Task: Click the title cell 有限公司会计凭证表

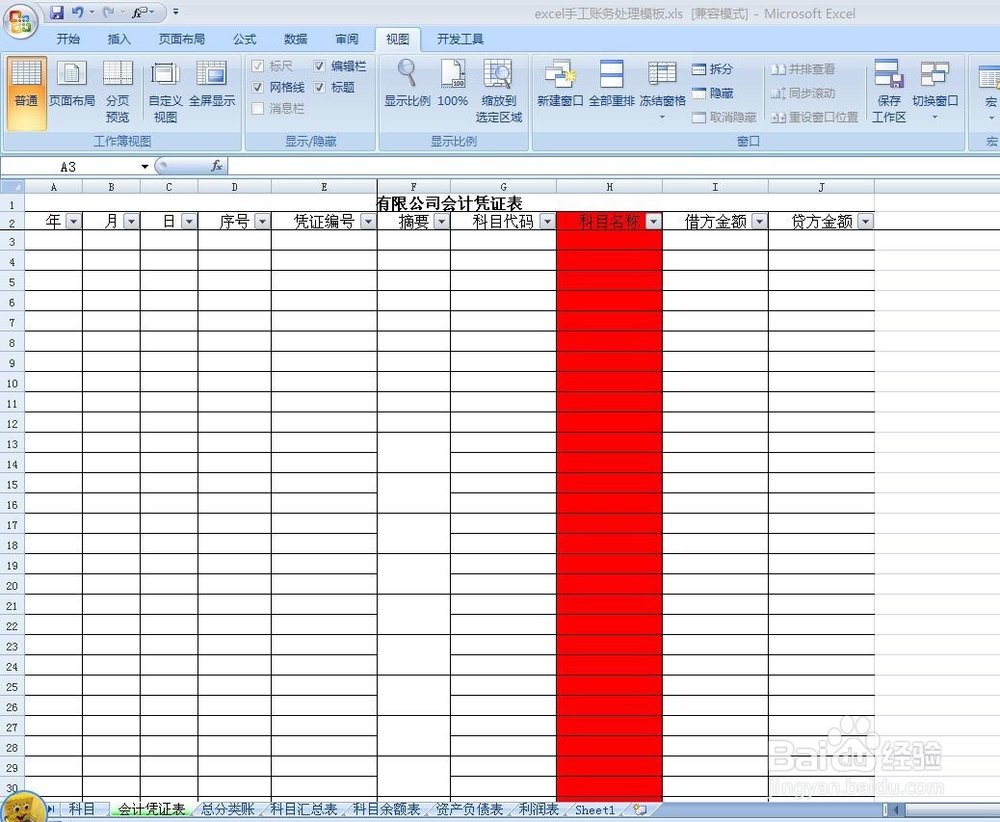Action: click(450, 203)
